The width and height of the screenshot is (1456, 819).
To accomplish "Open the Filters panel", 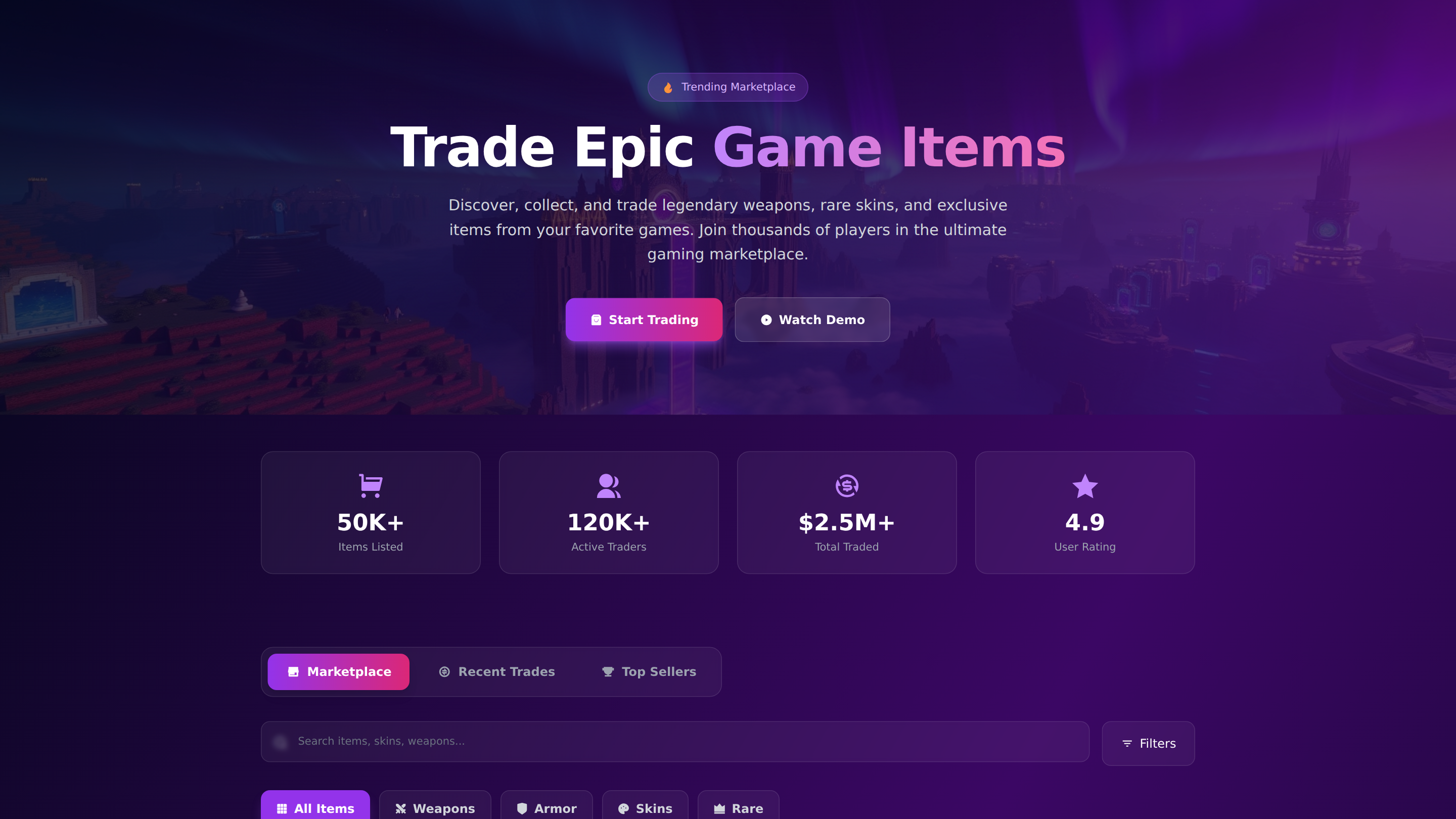I will point(1148,743).
